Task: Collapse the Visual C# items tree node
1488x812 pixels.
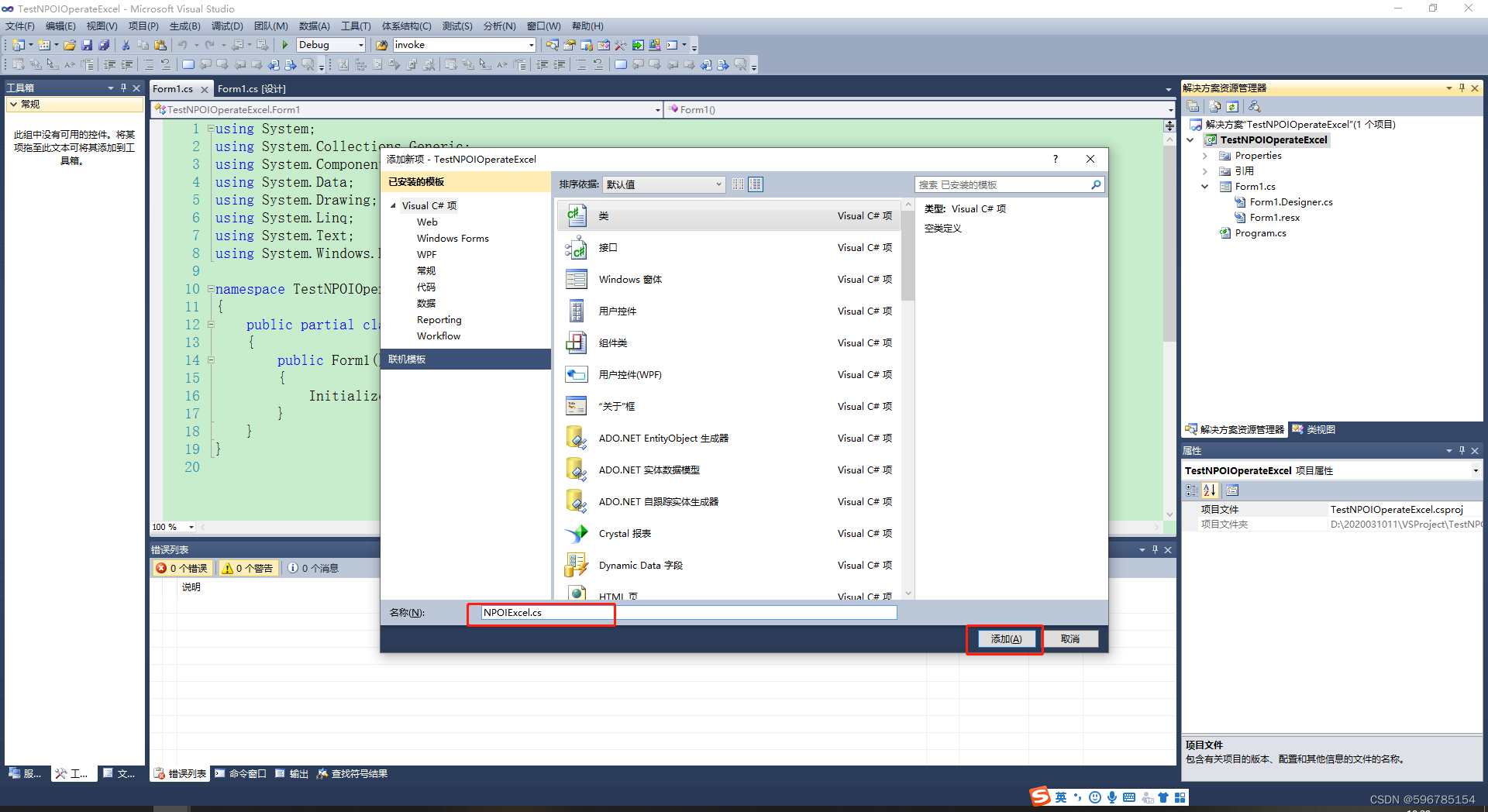Action: 393,205
